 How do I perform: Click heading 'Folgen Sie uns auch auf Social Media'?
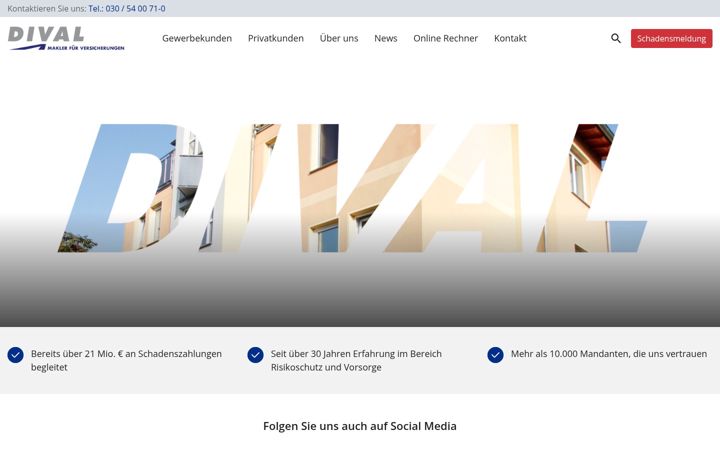(360, 426)
